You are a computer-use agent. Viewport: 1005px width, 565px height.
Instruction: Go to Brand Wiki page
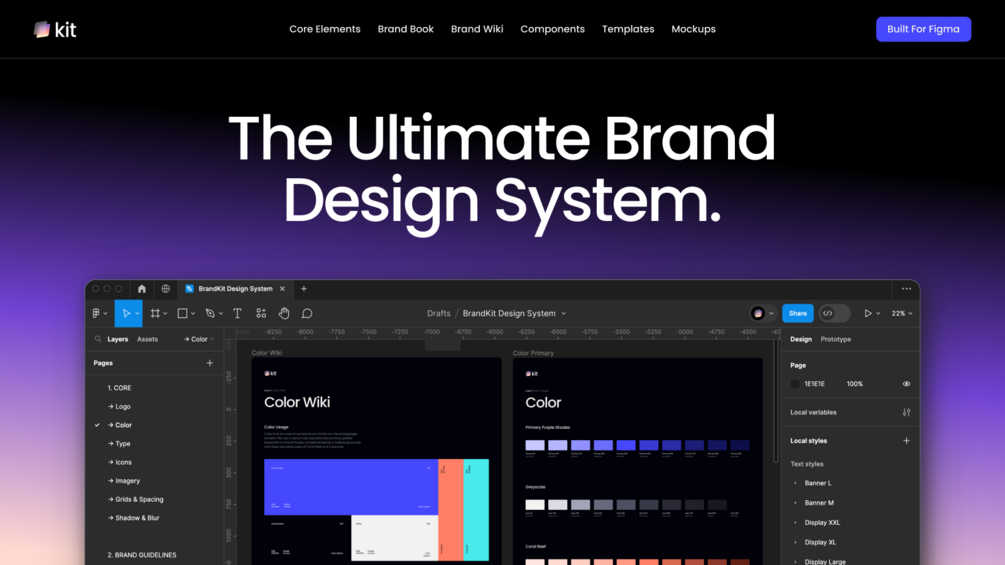(x=477, y=29)
